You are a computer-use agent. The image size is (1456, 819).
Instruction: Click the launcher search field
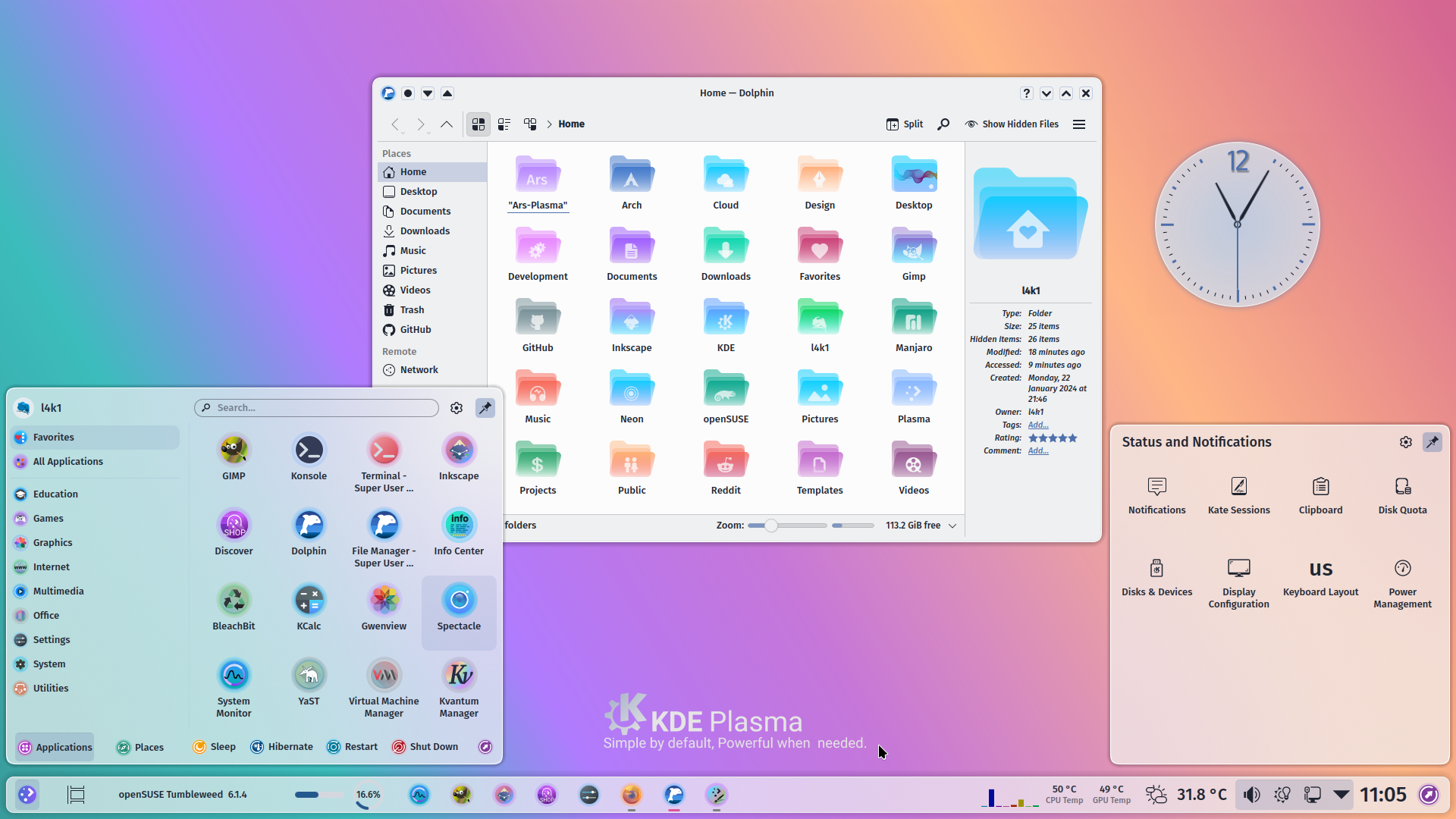point(316,408)
